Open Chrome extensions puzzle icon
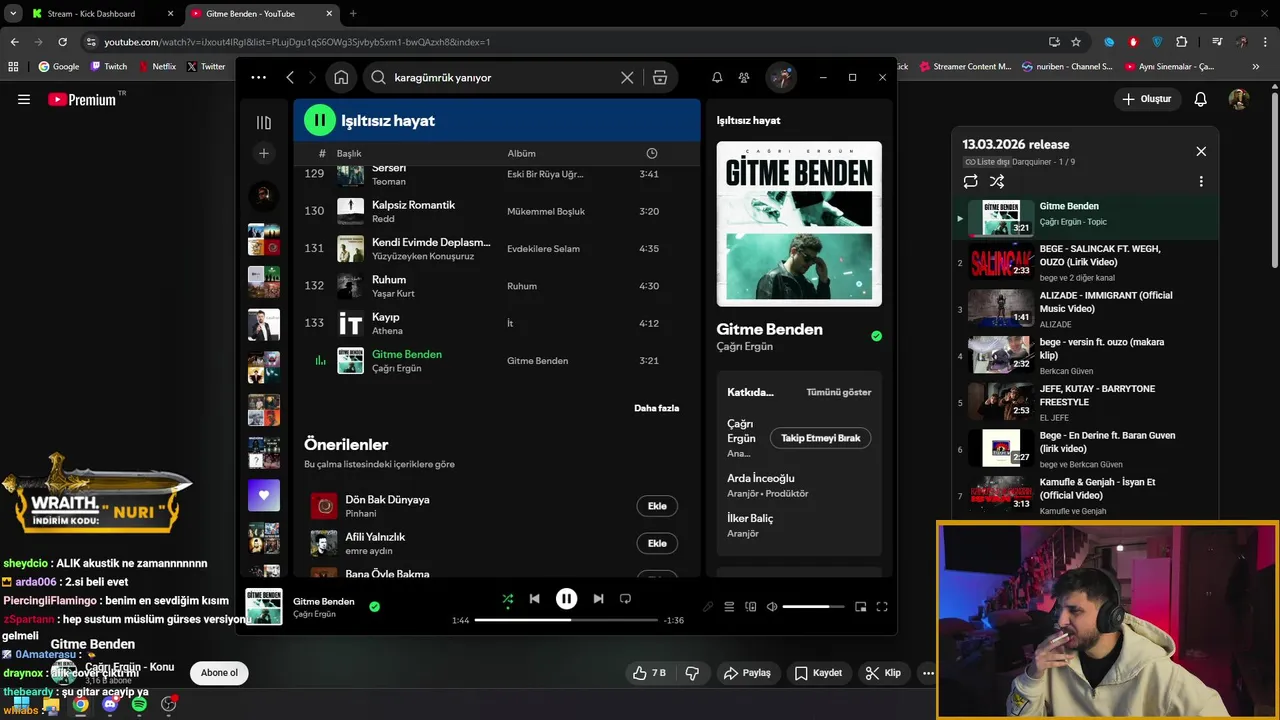This screenshot has width=1280, height=720. (1182, 42)
